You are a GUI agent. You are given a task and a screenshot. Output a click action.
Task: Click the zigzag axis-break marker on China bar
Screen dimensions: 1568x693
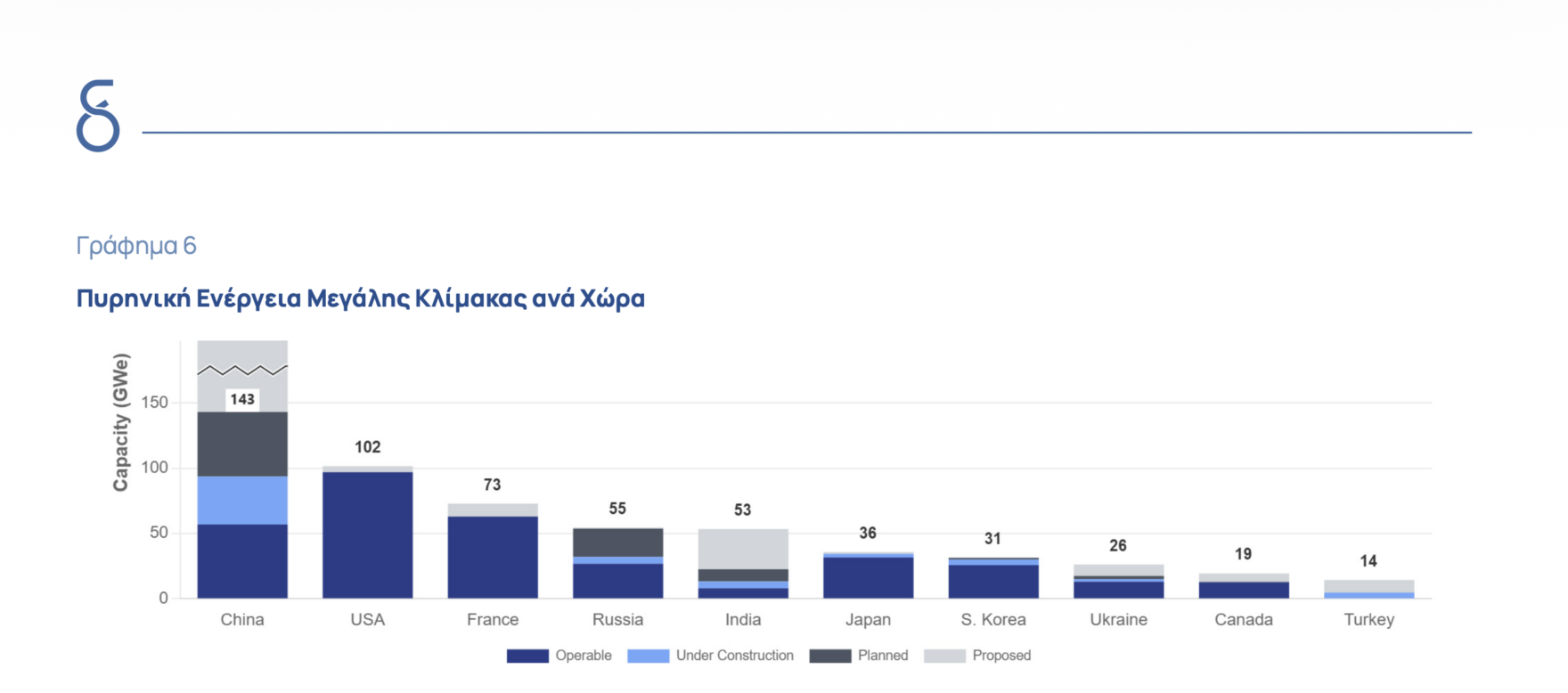point(242,370)
